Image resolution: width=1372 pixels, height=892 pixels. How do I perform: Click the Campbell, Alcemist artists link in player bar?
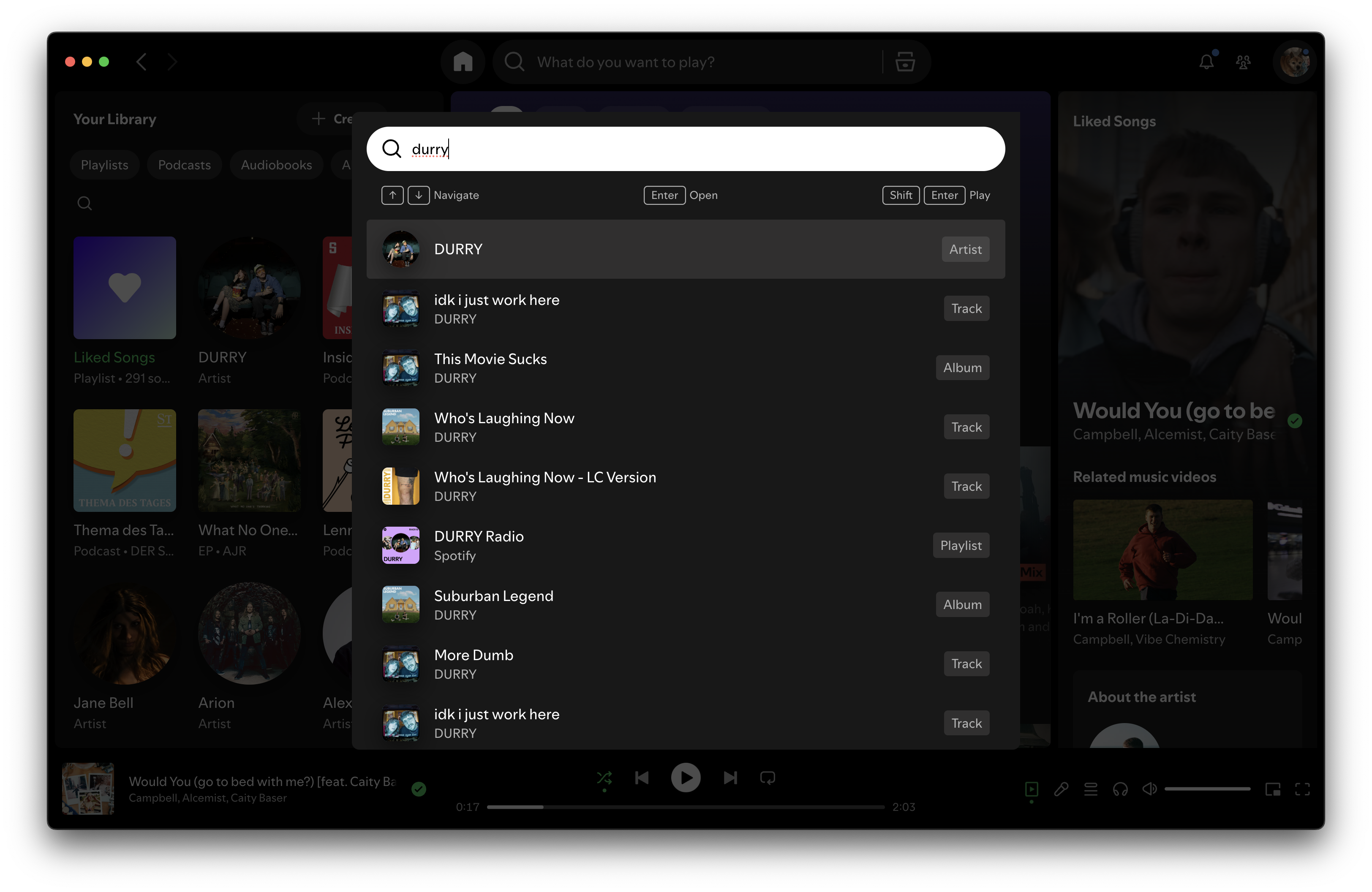(207, 797)
